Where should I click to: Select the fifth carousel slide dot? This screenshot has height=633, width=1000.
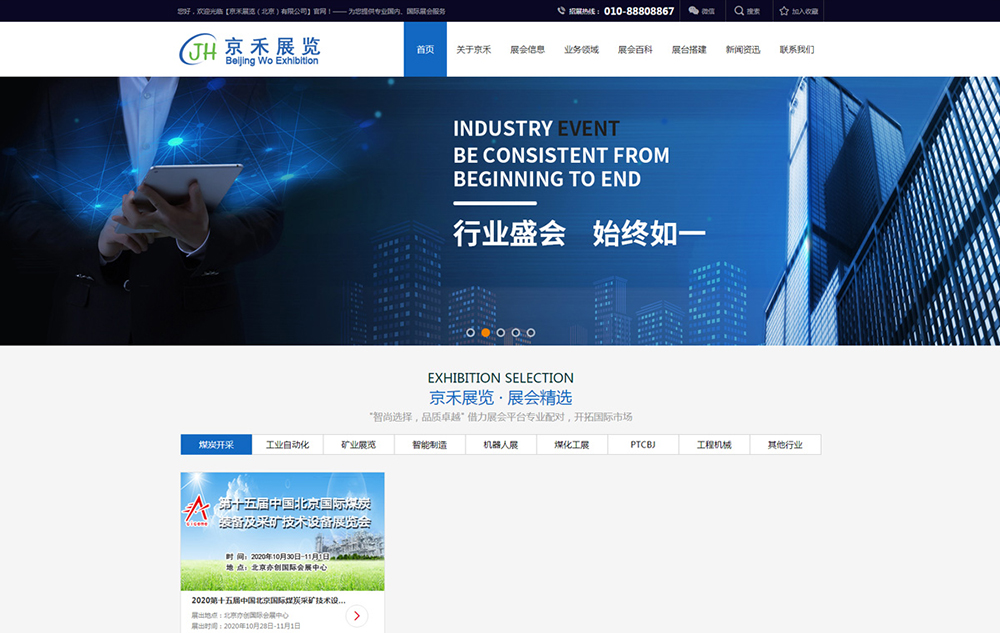click(531, 332)
